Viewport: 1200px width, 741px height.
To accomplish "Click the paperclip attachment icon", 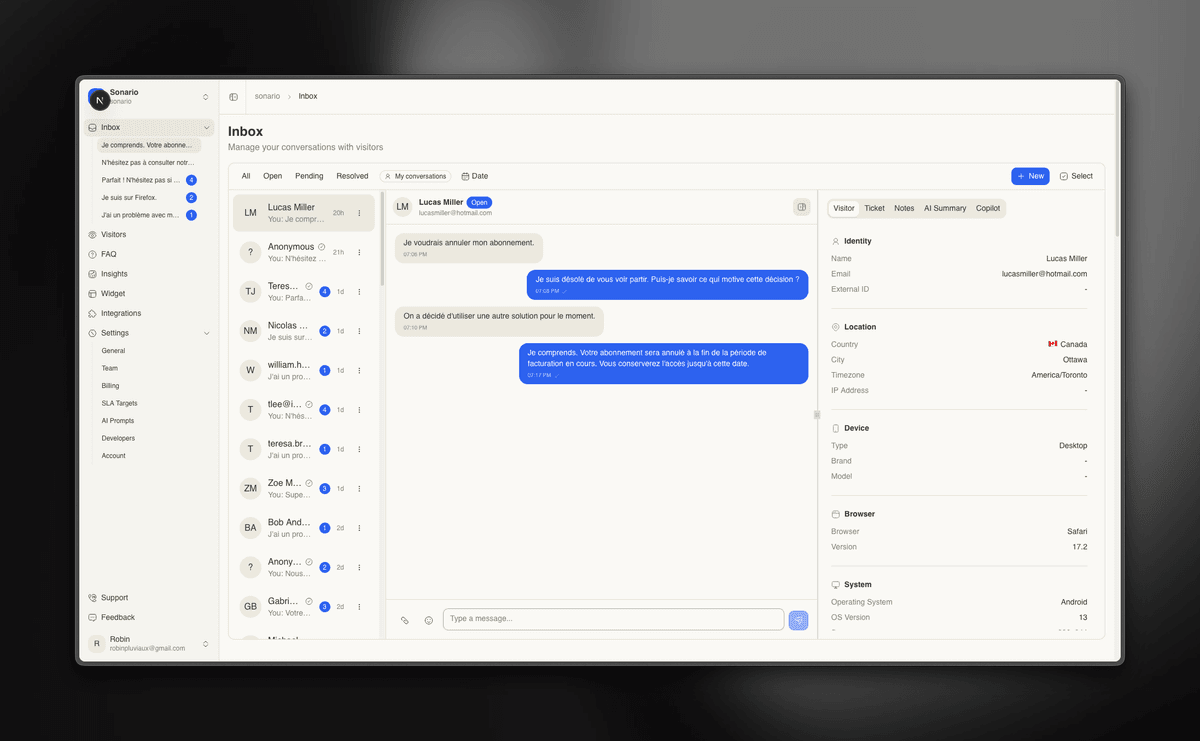I will click(x=405, y=620).
